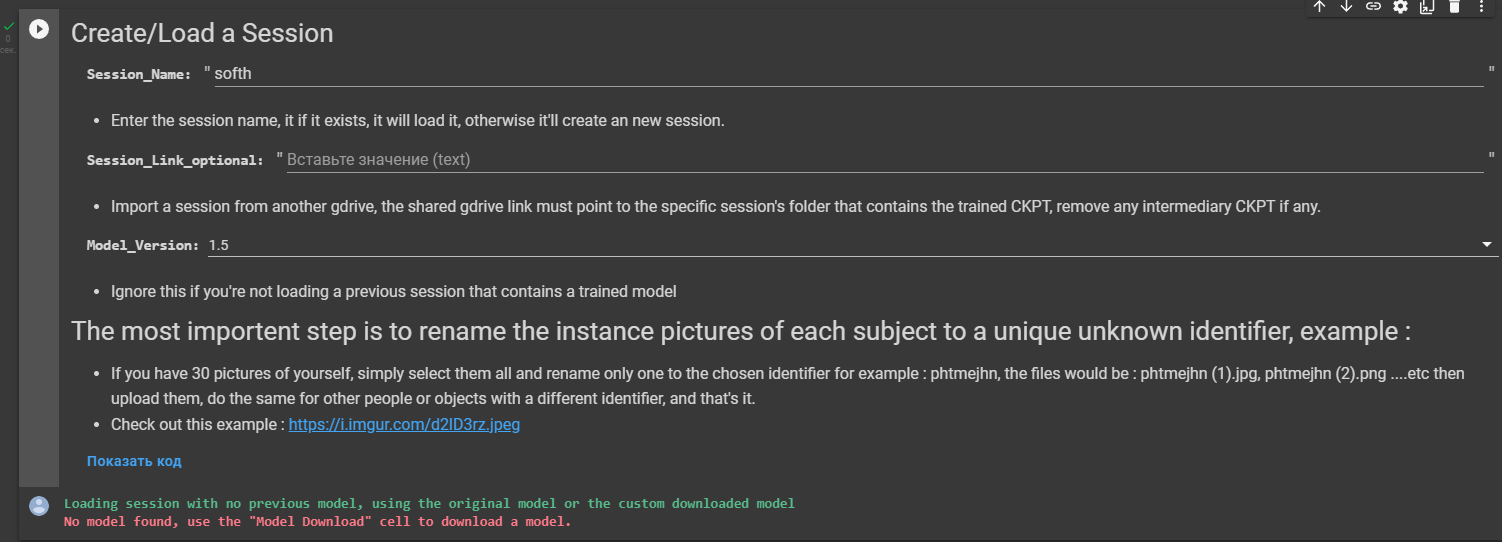Open more cell actions menu

1481,6
